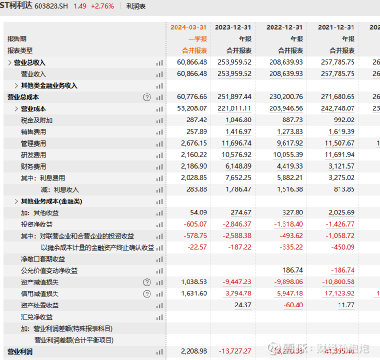Click the 2,025.69 other income value
Viewport: 380px width, 360px height.
click(x=341, y=213)
